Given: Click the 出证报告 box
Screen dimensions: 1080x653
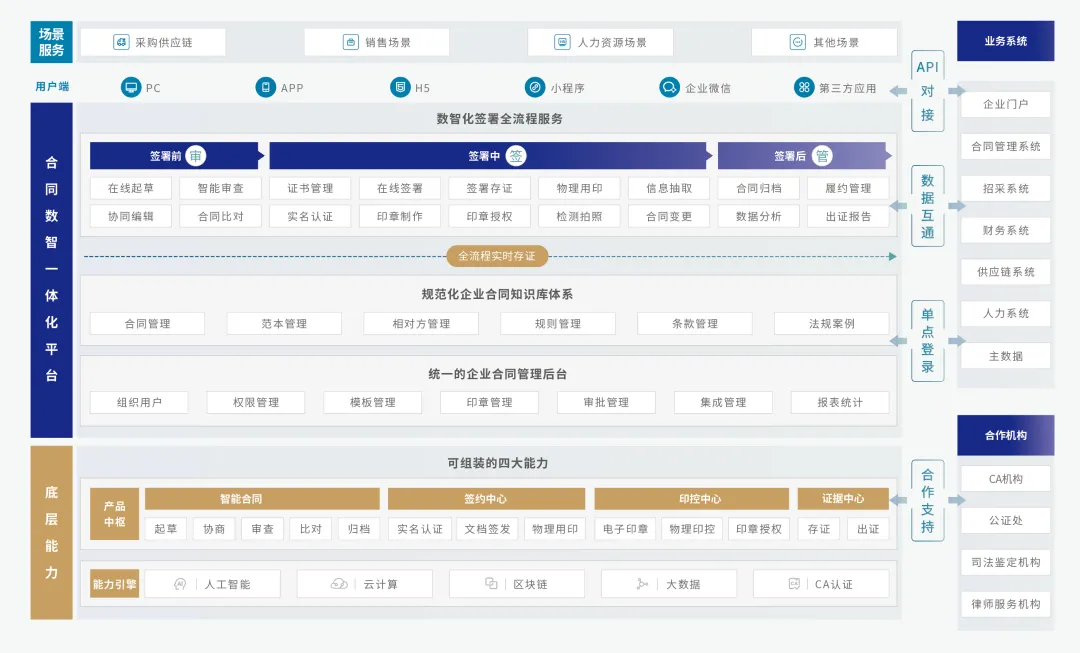Looking at the screenshot, I should coord(848,216).
